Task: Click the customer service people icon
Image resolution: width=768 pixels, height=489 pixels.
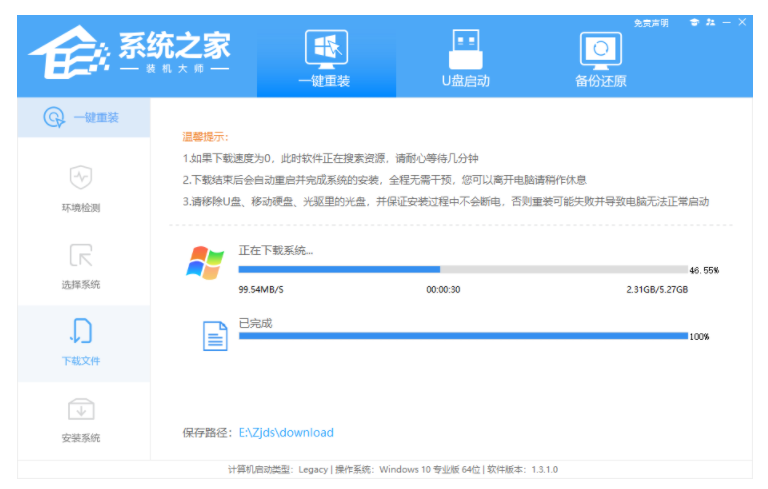Action: coord(710,23)
